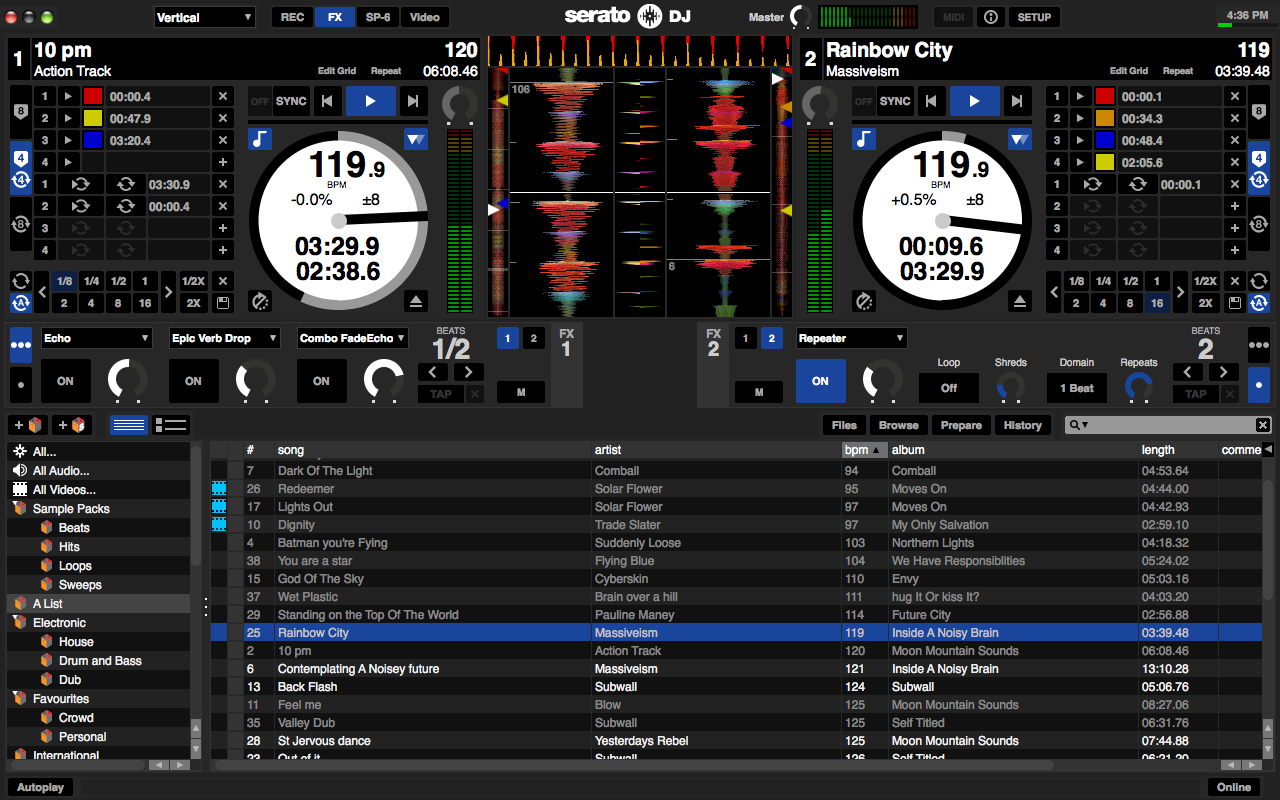Viewport: 1280px width, 800px height.
Task: Skip to next track on deck 2
Action: point(1017,101)
